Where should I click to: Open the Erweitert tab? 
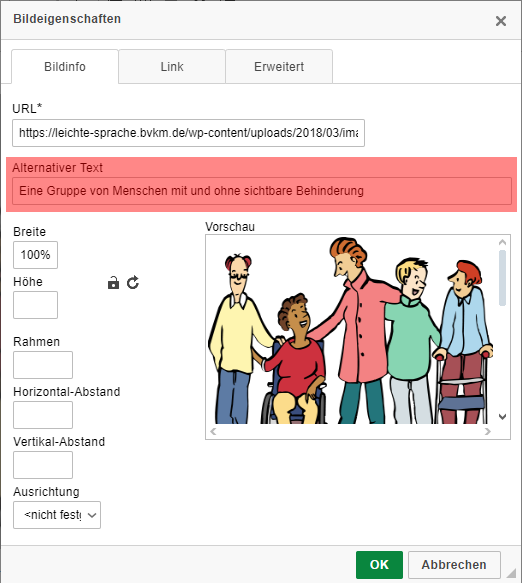(x=279, y=67)
